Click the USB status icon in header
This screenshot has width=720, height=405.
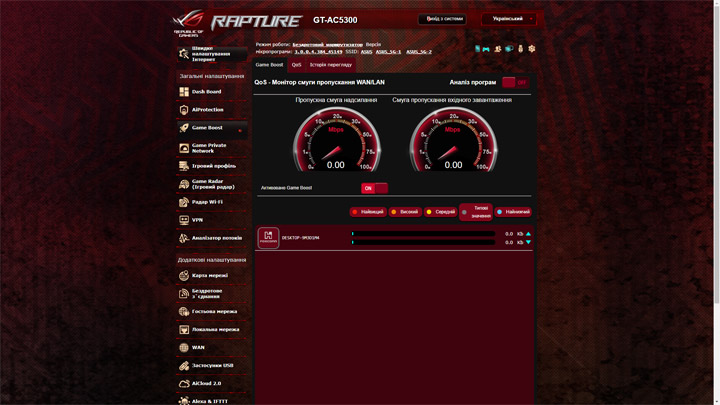point(520,49)
